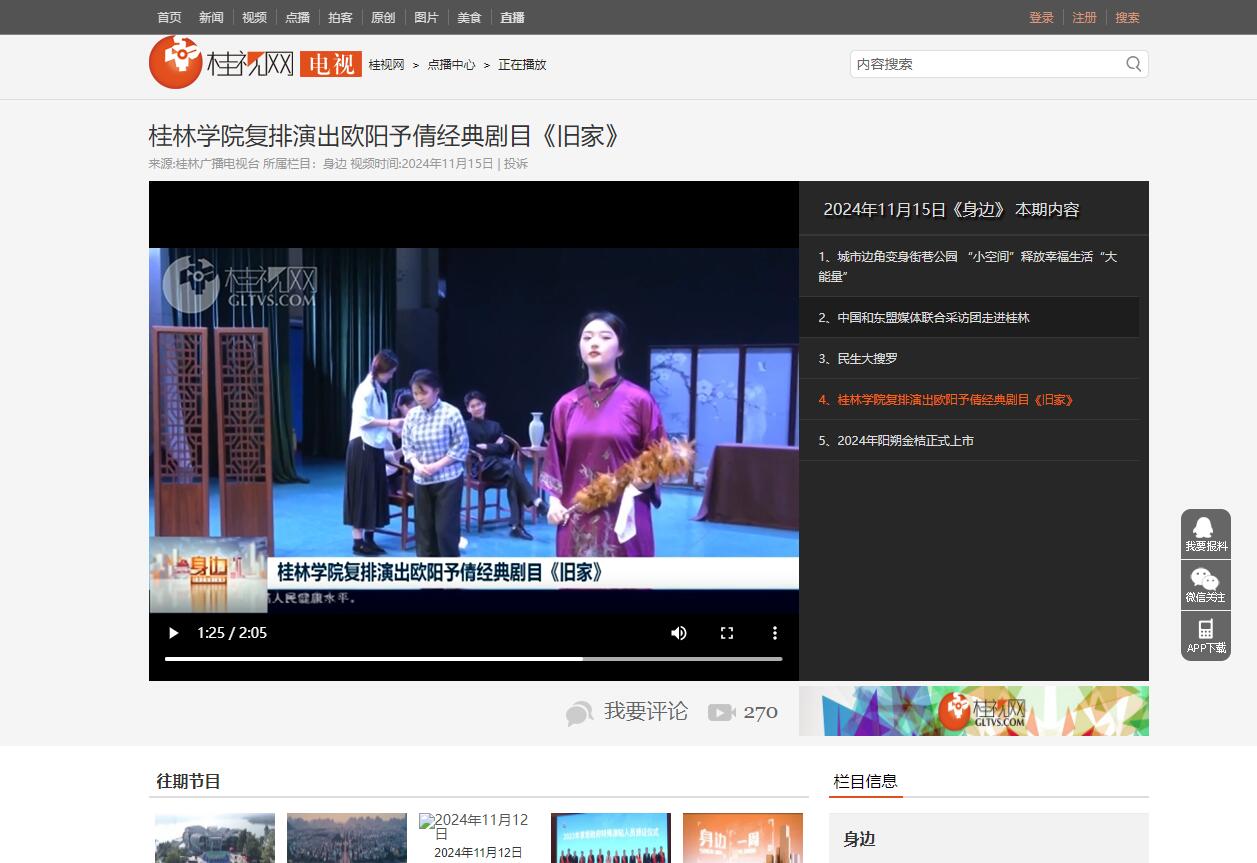
Task: Click the 投诉 report link
Action: click(516, 163)
